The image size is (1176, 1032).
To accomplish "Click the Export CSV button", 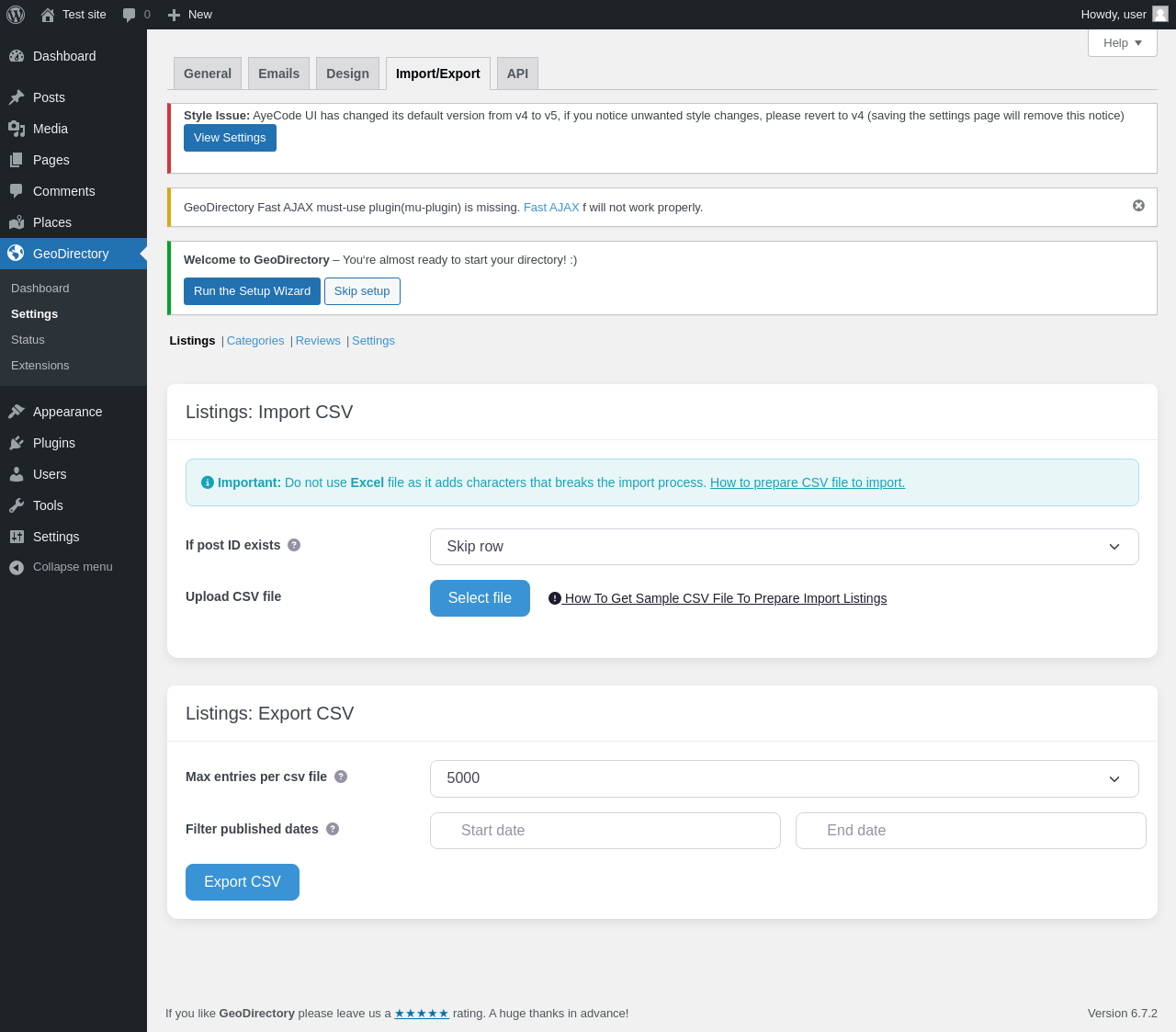I will 243,882.
